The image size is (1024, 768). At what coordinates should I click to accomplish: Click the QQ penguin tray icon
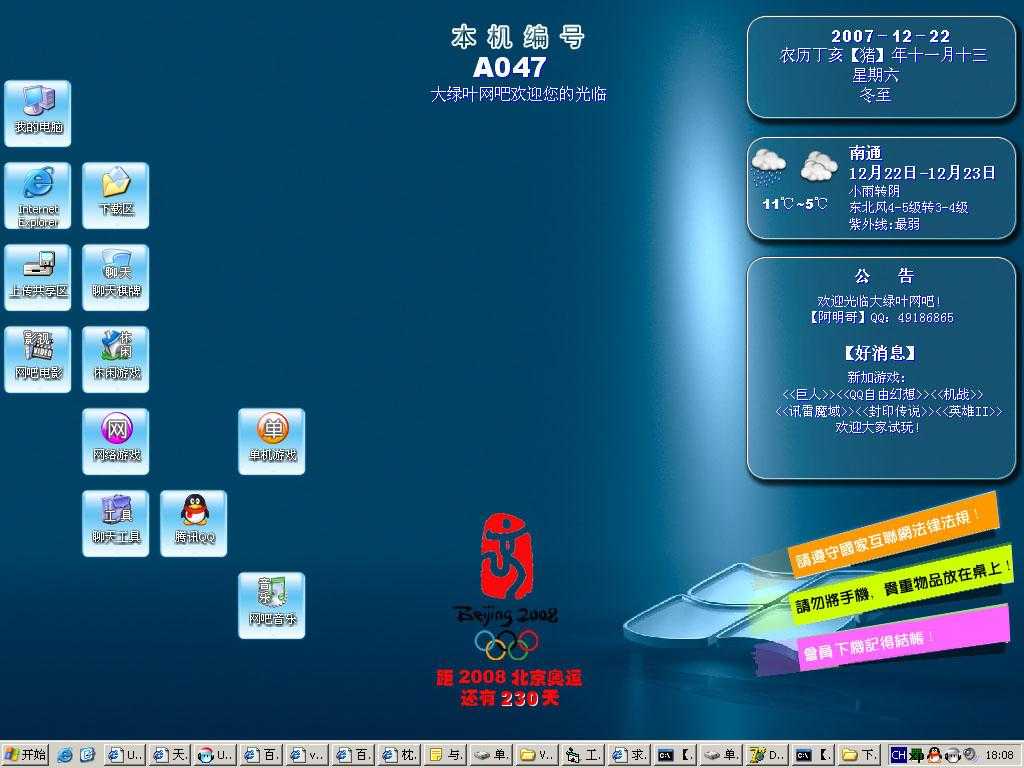[935, 756]
